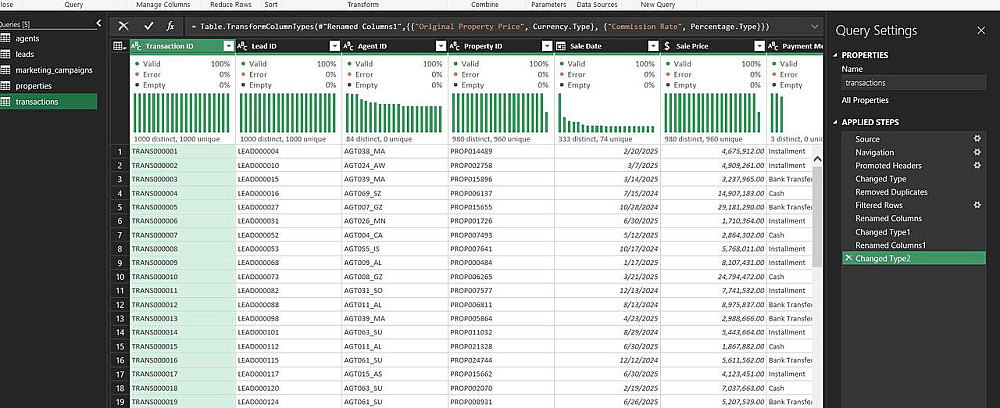Viewport: 1000px width, 408px height.
Task: Click the fx formula icon
Action: pyautogui.click(x=170, y=26)
